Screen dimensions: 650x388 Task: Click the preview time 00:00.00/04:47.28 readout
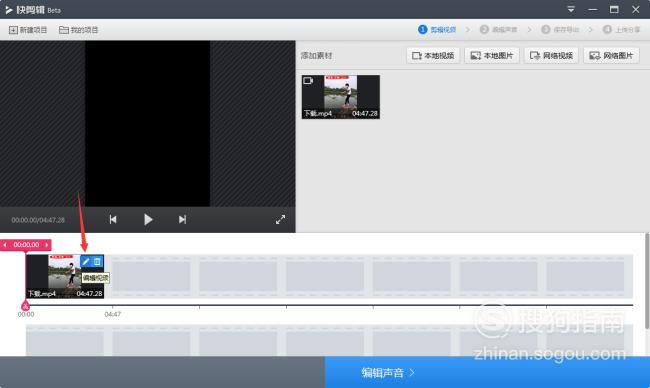click(38, 220)
